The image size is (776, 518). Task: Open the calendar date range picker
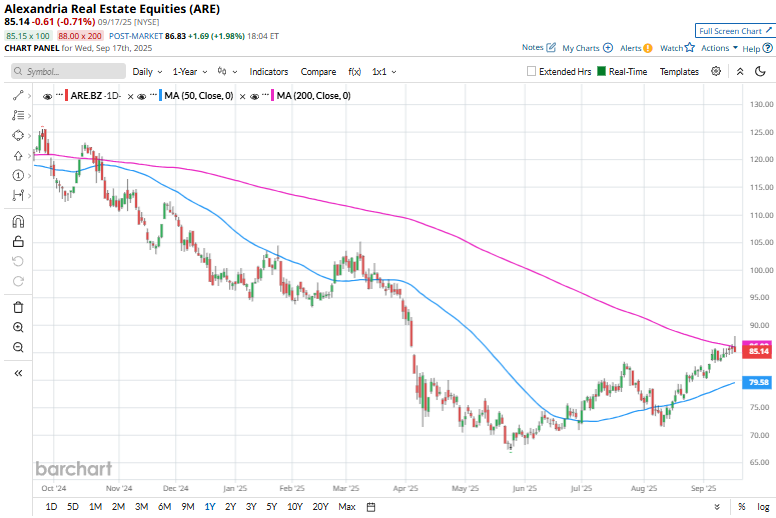click(371, 507)
